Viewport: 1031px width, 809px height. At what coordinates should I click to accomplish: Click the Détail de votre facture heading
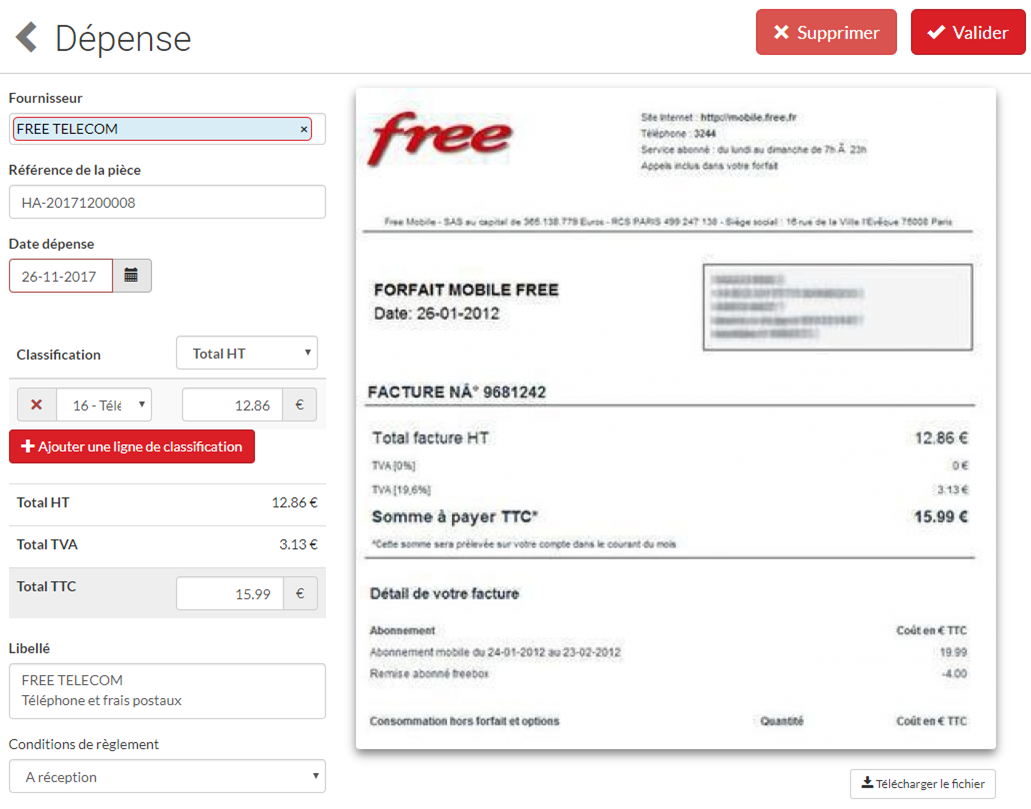(444, 594)
